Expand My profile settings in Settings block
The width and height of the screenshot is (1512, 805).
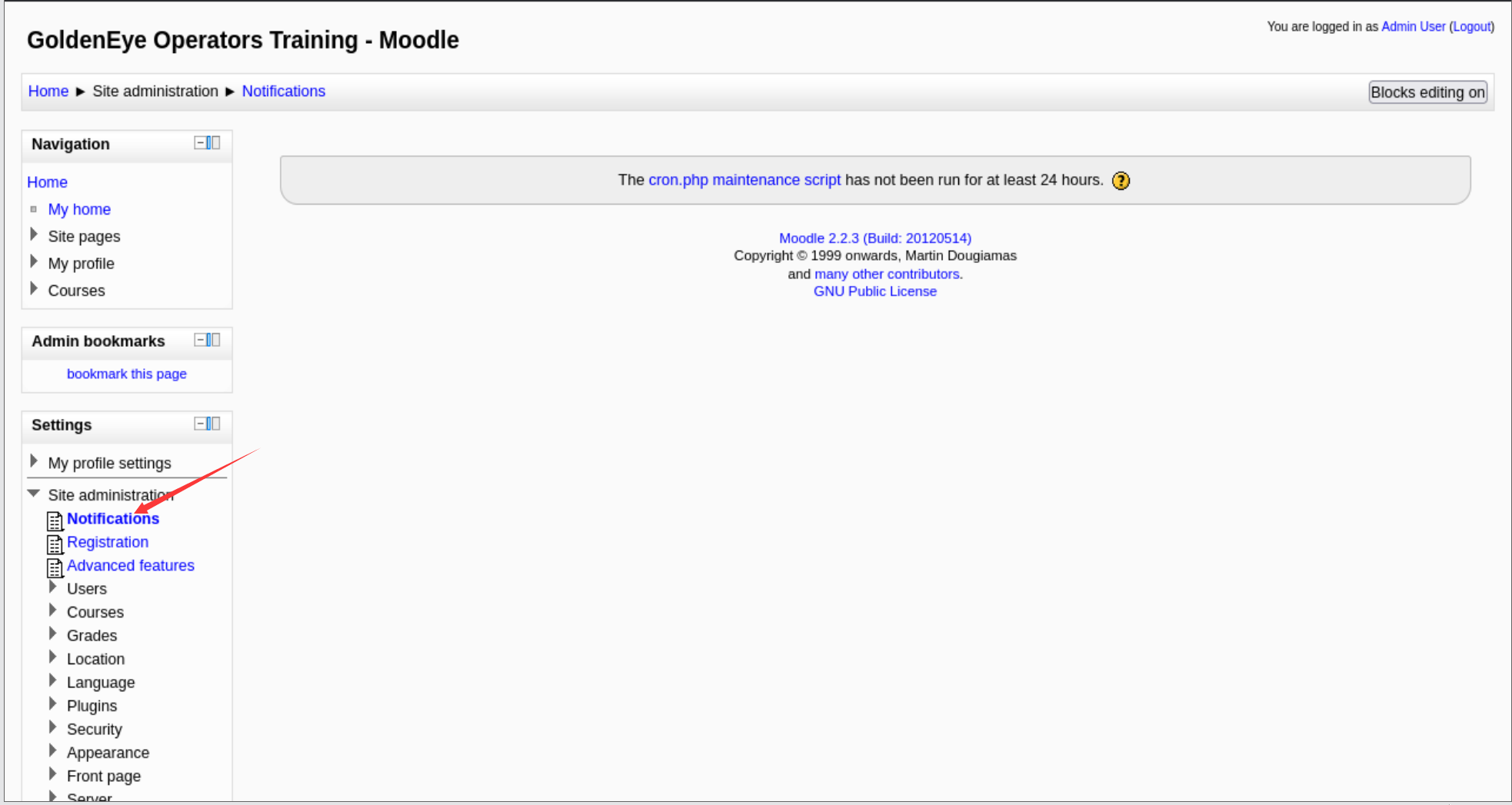click(x=34, y=461)
